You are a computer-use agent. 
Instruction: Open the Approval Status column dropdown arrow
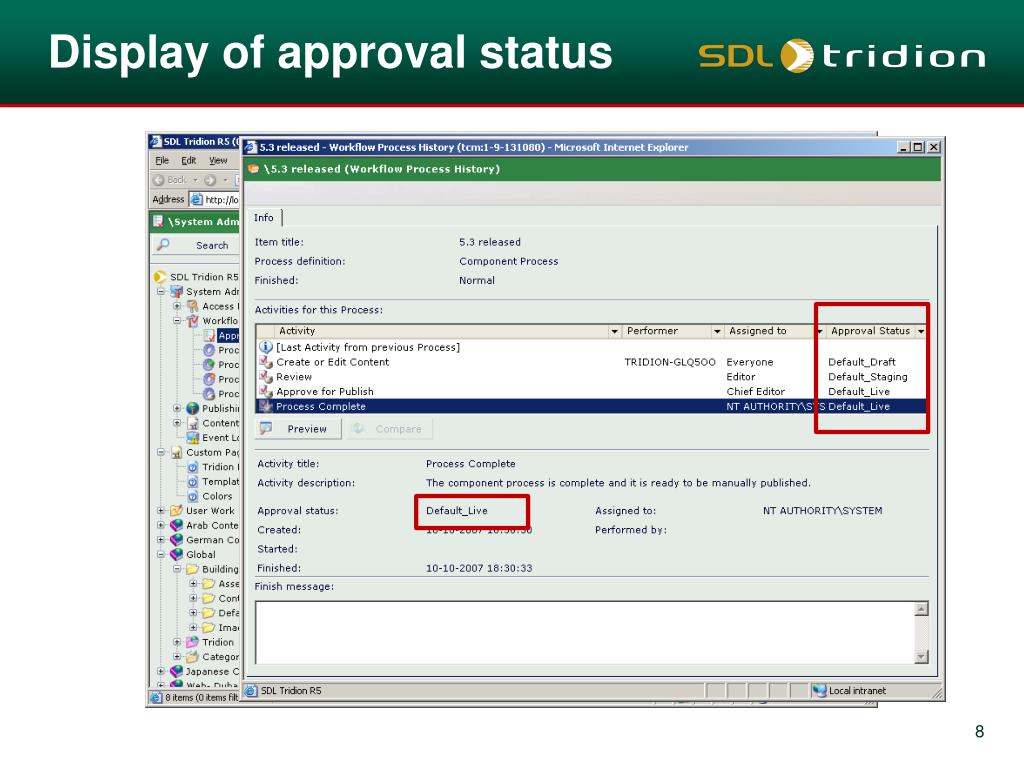pos(921,332)
